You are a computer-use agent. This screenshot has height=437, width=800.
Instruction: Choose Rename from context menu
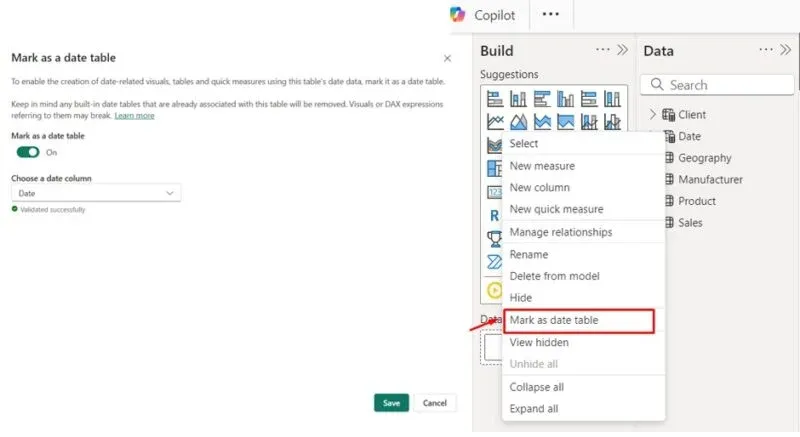click(583, 254)
